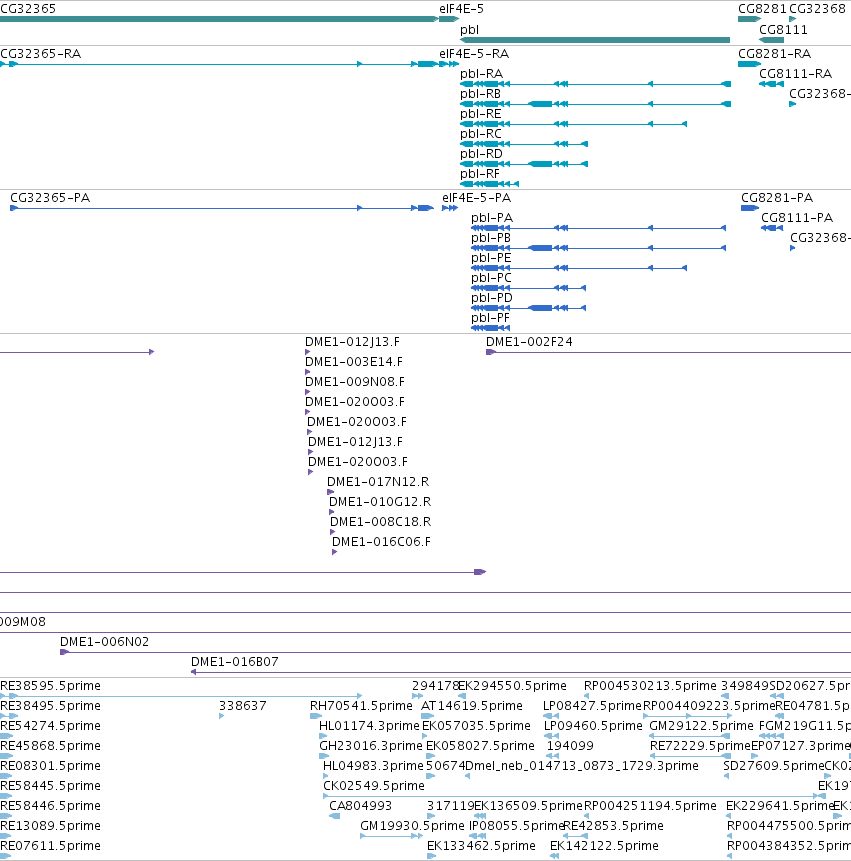Click the 338637 feature label
851x861 pixels.
click(243, 706)
